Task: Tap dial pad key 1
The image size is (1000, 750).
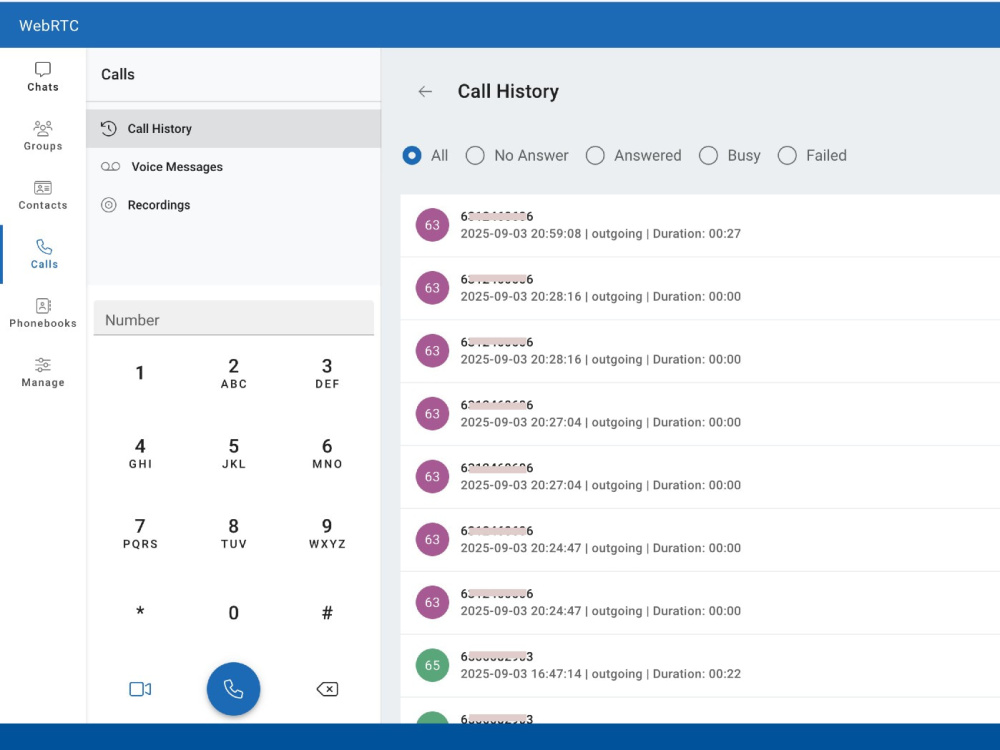Action: point(140,373)
